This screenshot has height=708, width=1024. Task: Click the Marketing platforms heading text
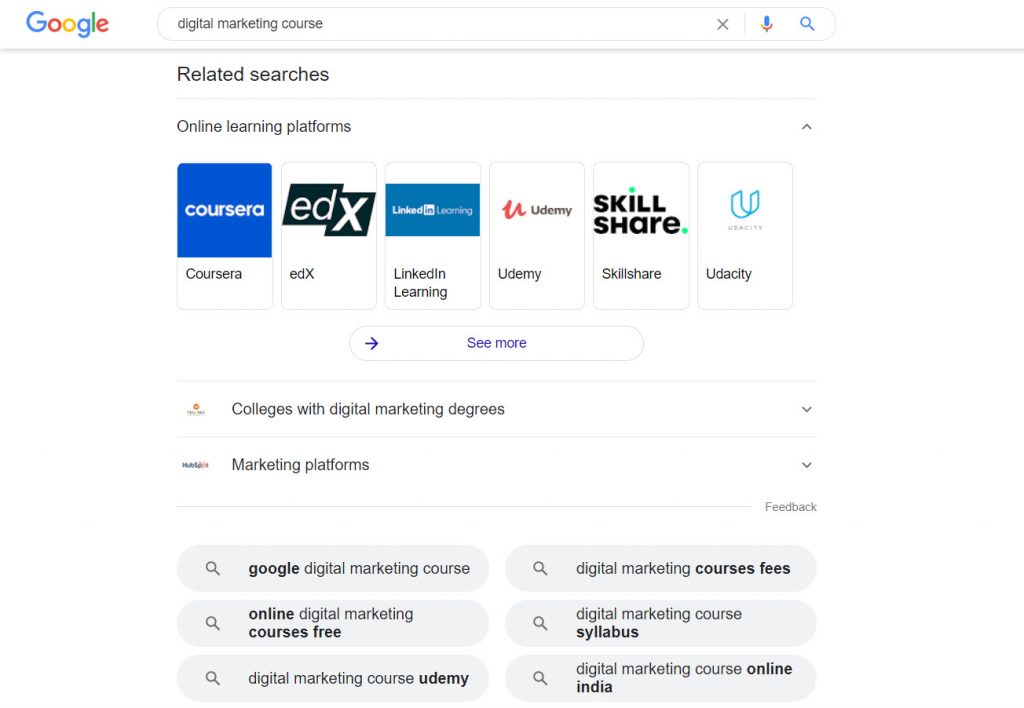pos(300,464)
